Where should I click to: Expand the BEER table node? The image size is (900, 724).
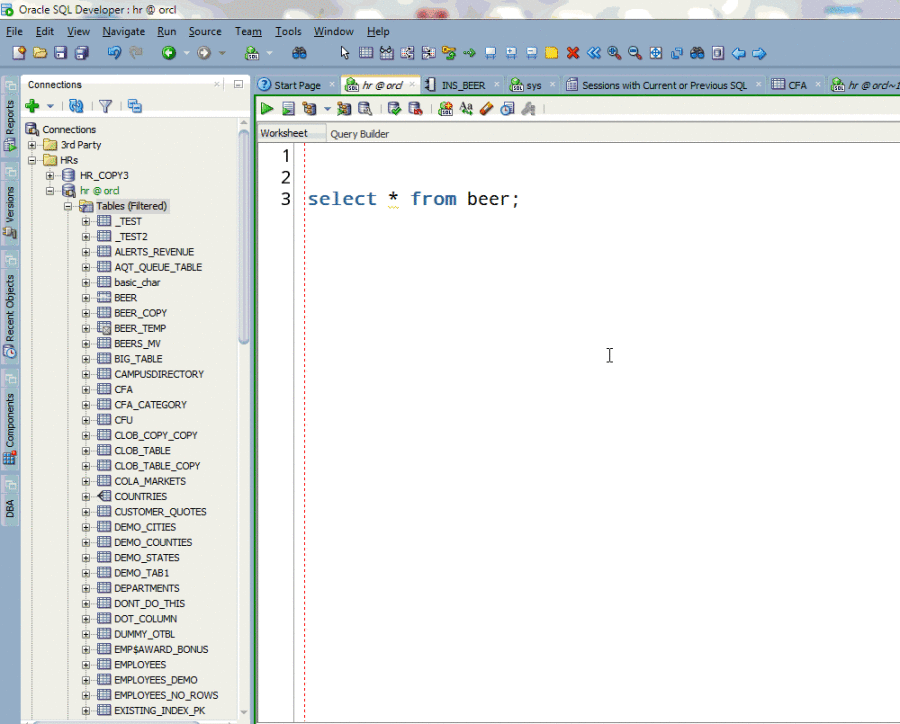[86, 297]
